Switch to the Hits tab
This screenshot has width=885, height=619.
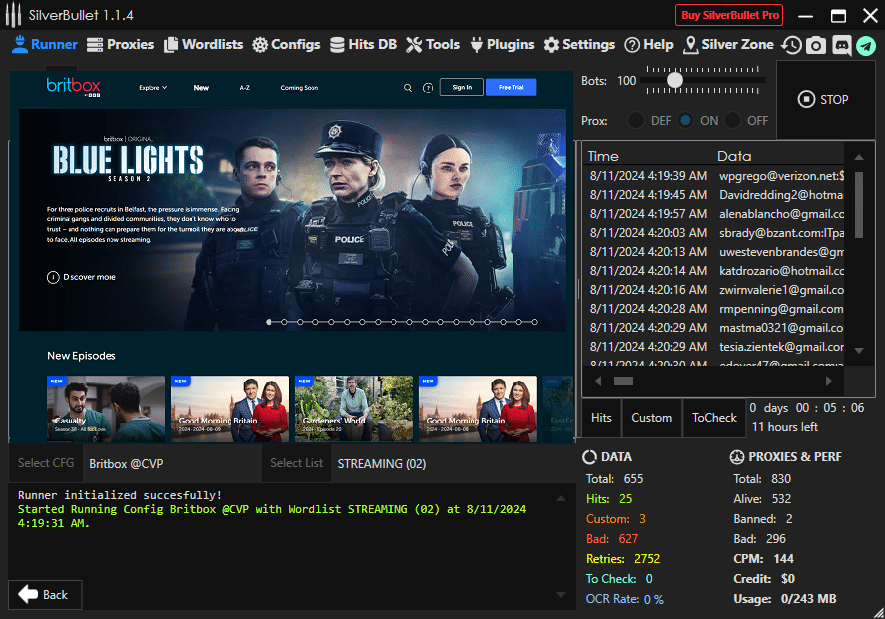[x=601, y=418]
